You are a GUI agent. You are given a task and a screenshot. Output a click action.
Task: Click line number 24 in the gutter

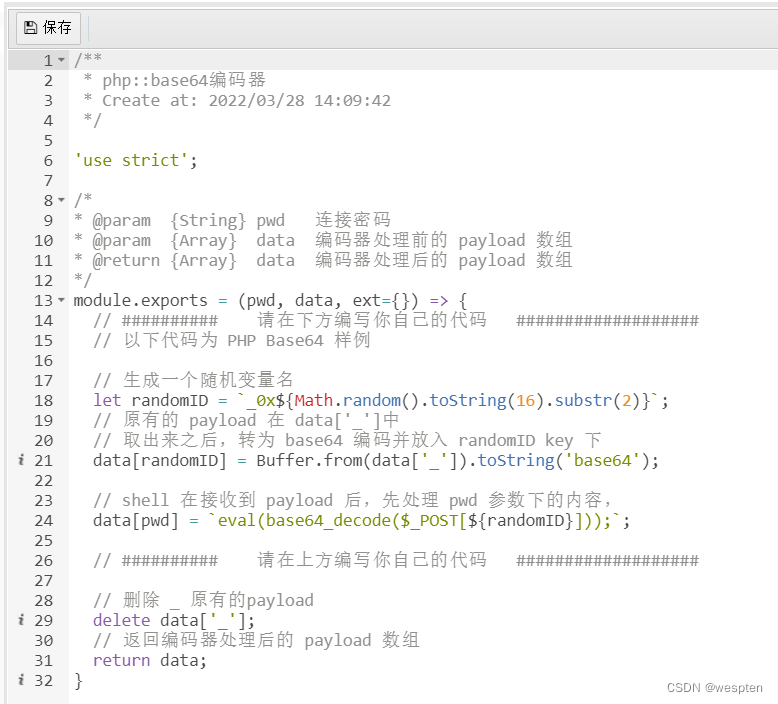(x=44, y=520)
